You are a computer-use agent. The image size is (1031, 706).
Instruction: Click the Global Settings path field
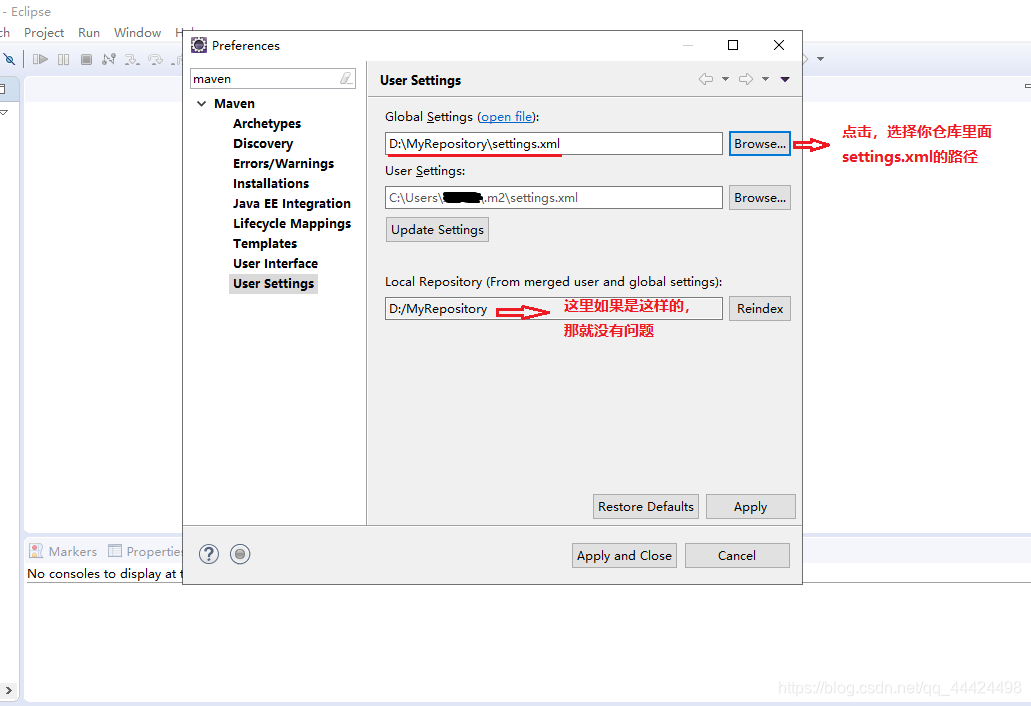coord(554,144)
